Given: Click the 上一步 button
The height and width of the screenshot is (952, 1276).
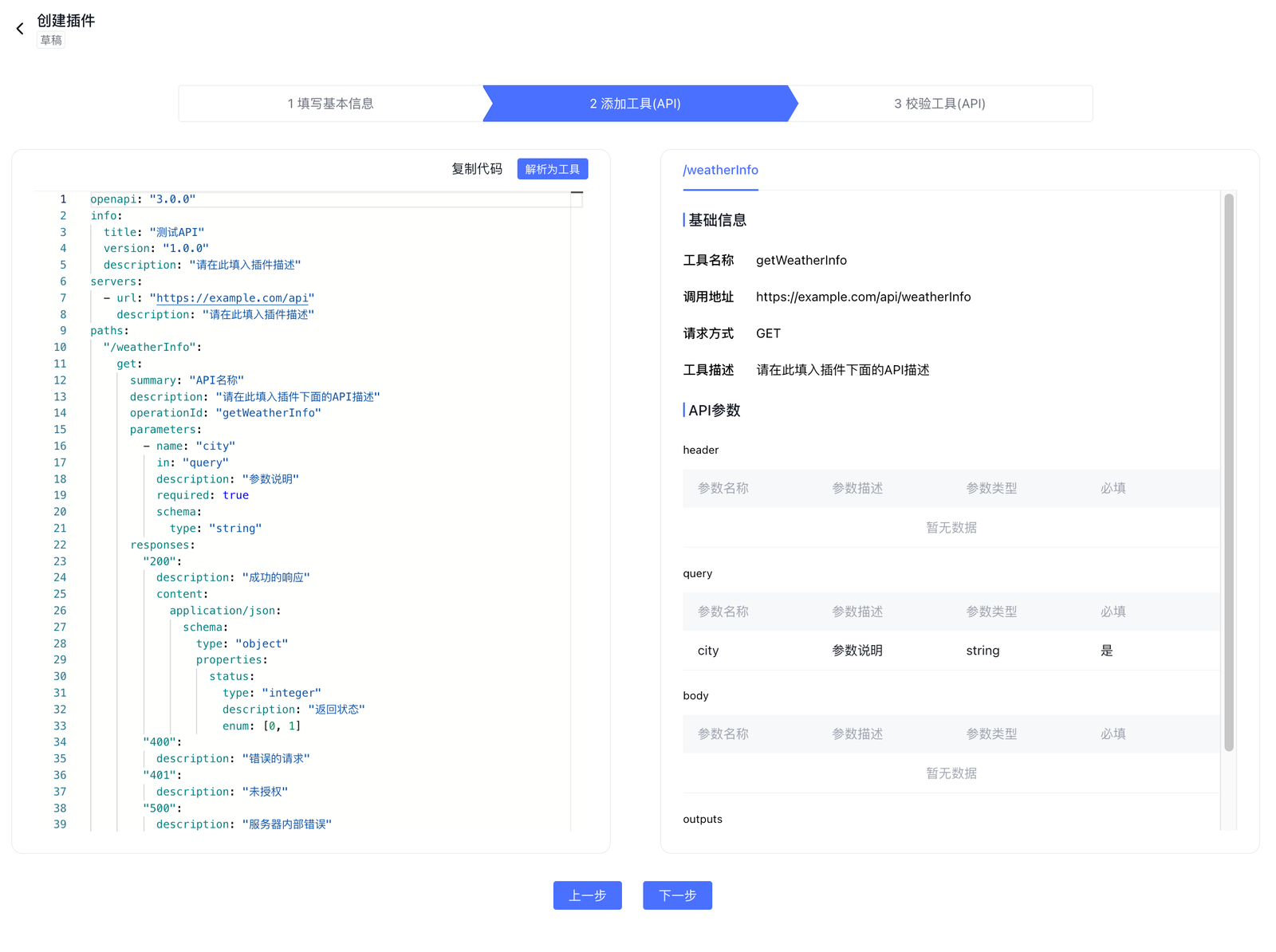Looking at the screenshot, I should point(587,895).
